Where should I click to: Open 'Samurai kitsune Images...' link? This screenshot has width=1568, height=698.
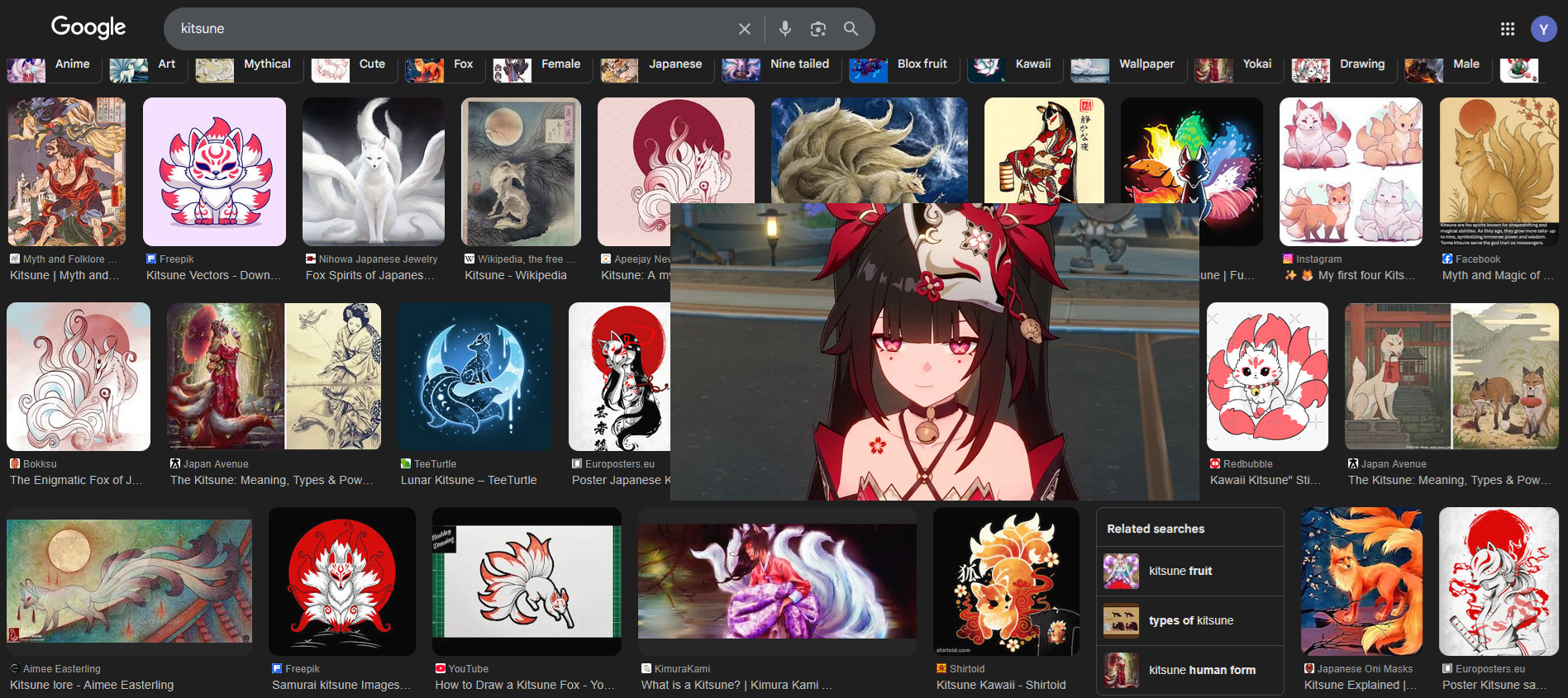pyautogui.click(x=341, y=685)
